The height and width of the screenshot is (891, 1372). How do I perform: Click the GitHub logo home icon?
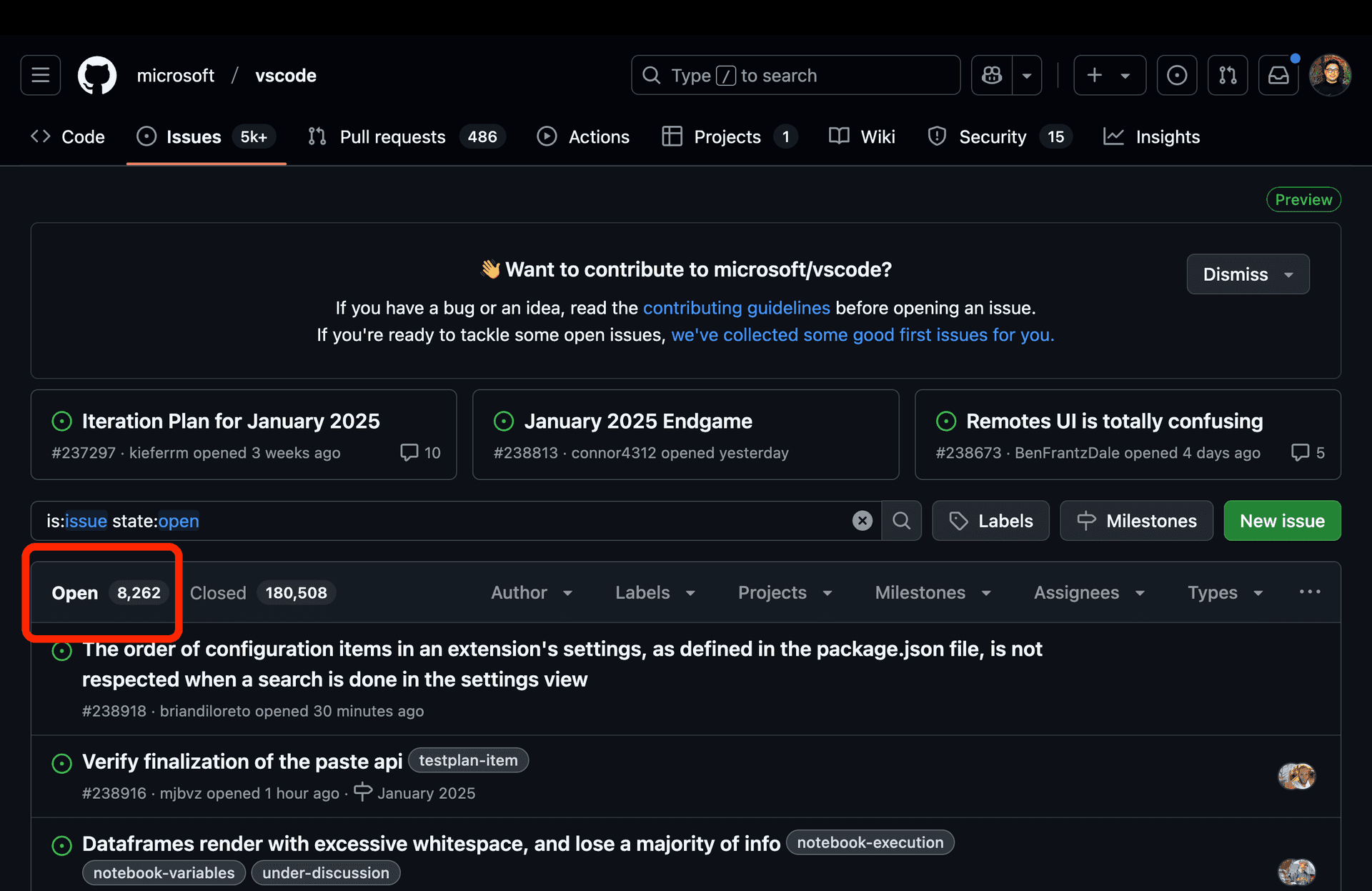pyautogui.click(x=97, y=75)
